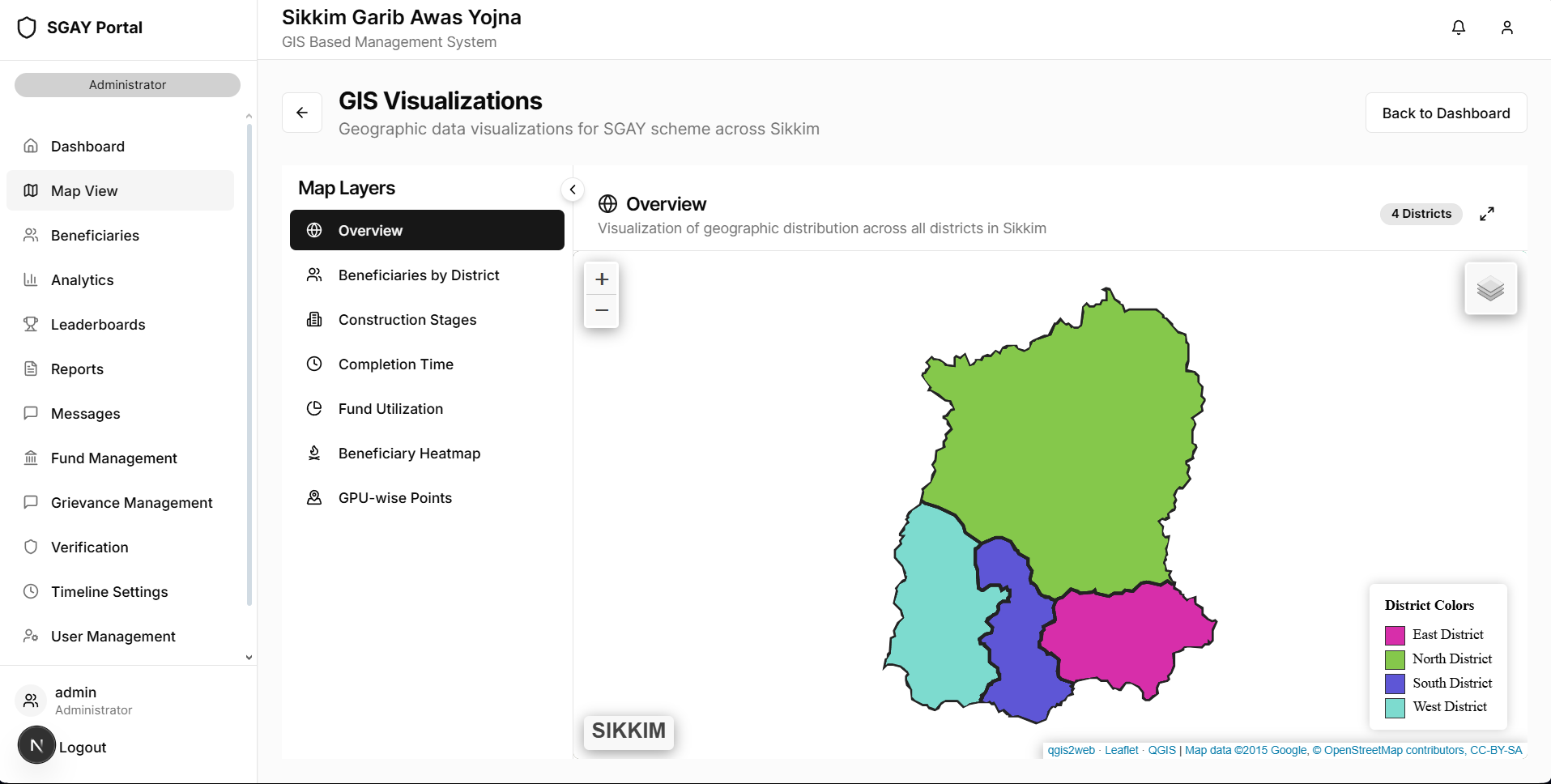1551x784 pixels.
Task: Click the Completion Time clock icon
Action: [x=314, y=364]
